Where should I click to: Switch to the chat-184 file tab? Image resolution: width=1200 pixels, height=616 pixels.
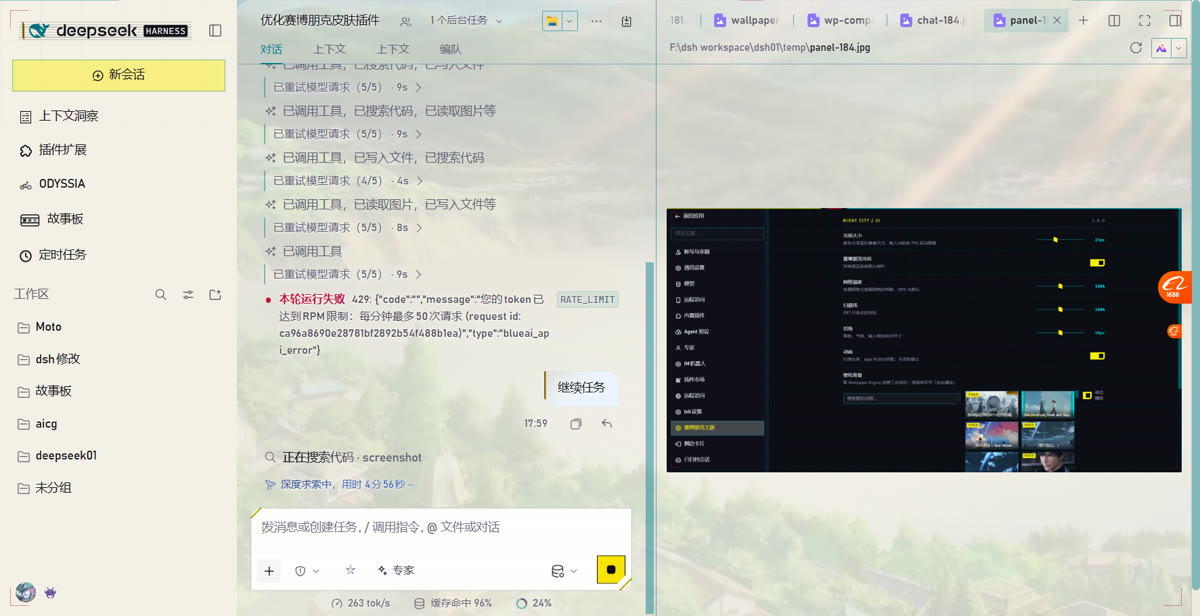933,20
